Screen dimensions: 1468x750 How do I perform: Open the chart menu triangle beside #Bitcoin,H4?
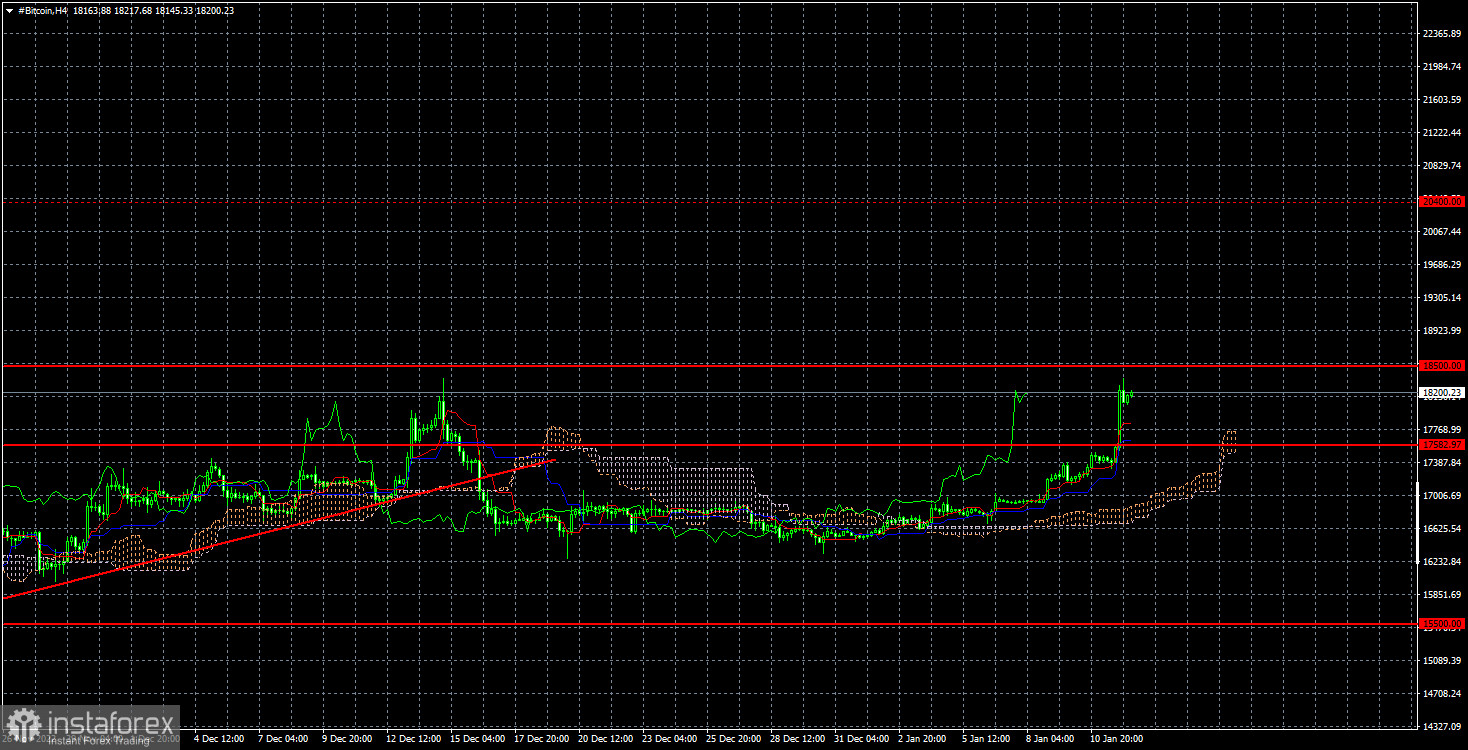pos(9,10)
